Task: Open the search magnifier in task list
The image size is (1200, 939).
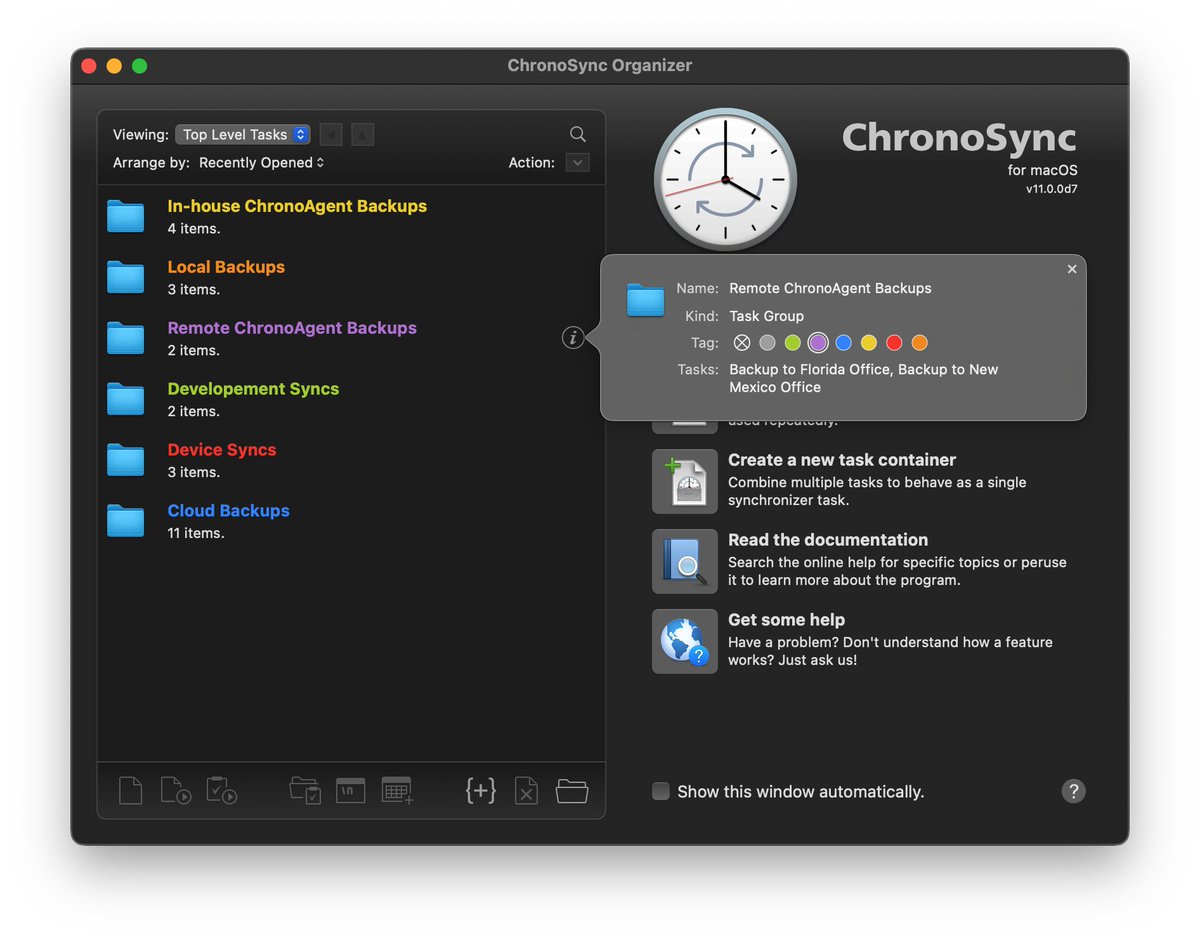Action: click(578, 134)
